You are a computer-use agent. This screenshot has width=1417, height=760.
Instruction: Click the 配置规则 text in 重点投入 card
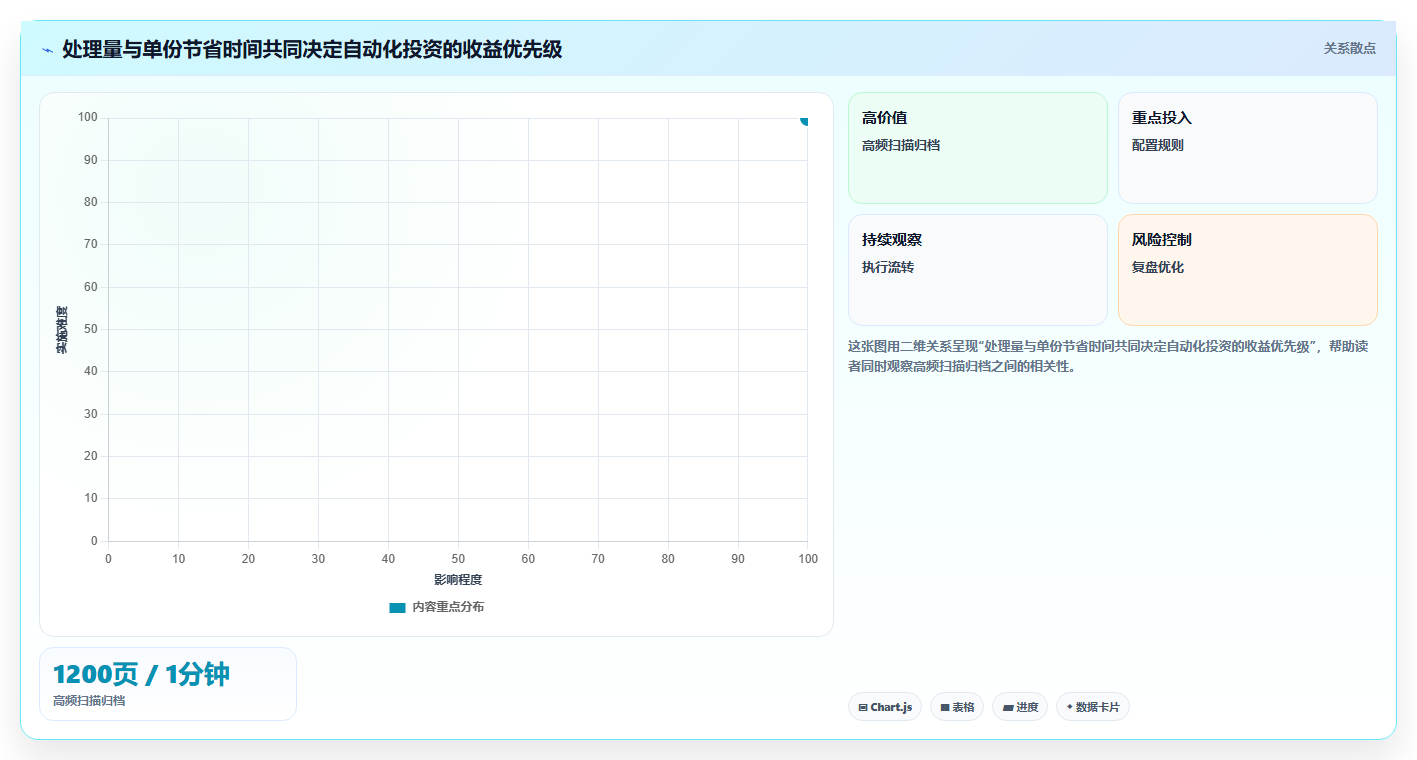1158,145
